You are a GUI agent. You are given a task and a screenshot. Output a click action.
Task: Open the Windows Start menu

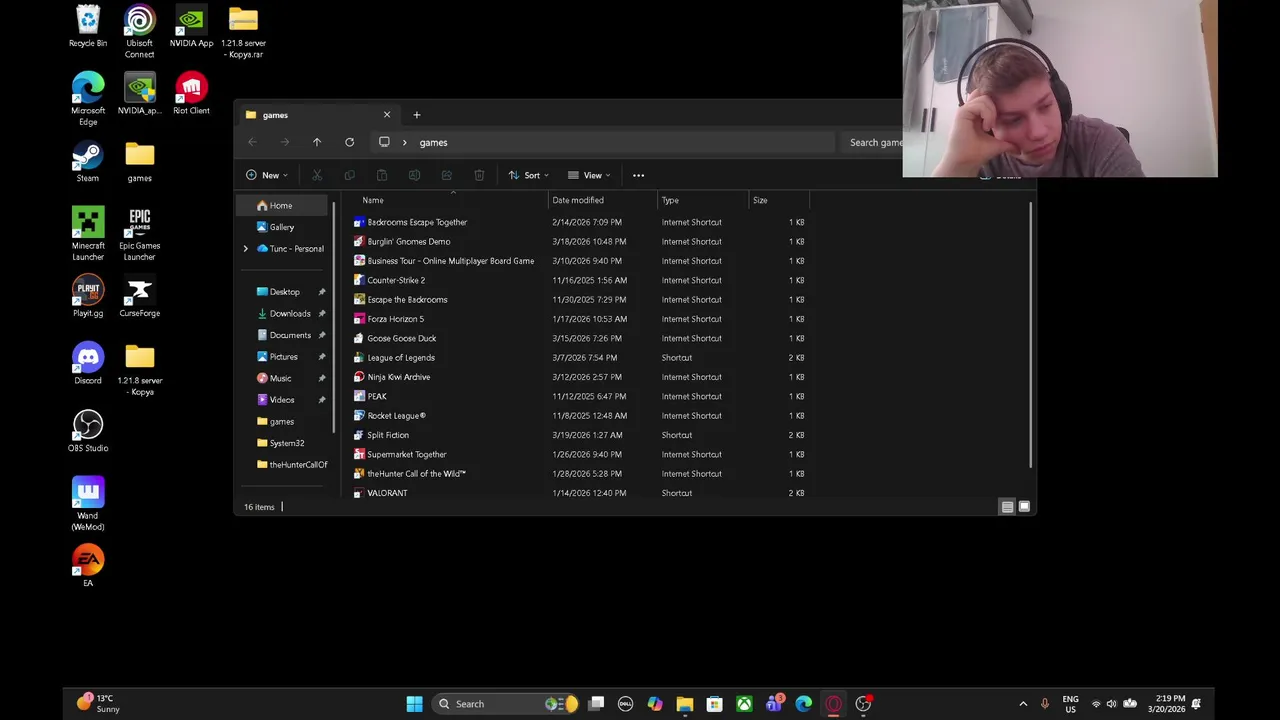point(414,704)
